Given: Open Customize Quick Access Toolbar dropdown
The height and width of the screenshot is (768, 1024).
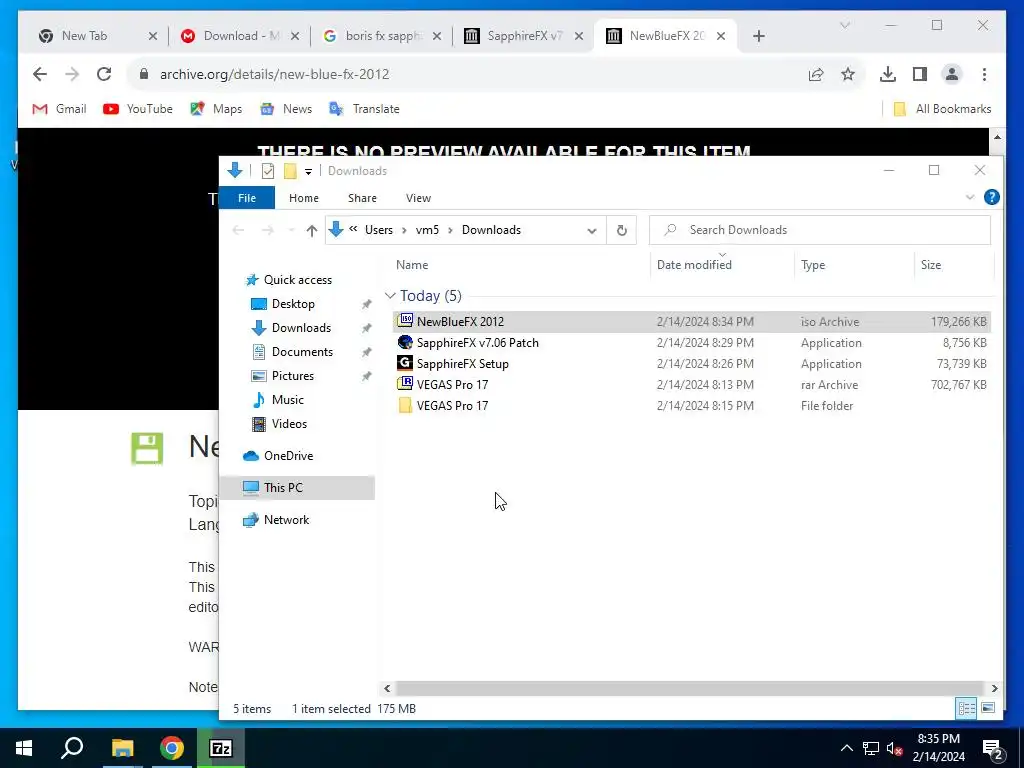Looking at the screenshot, I should [308, 171].
